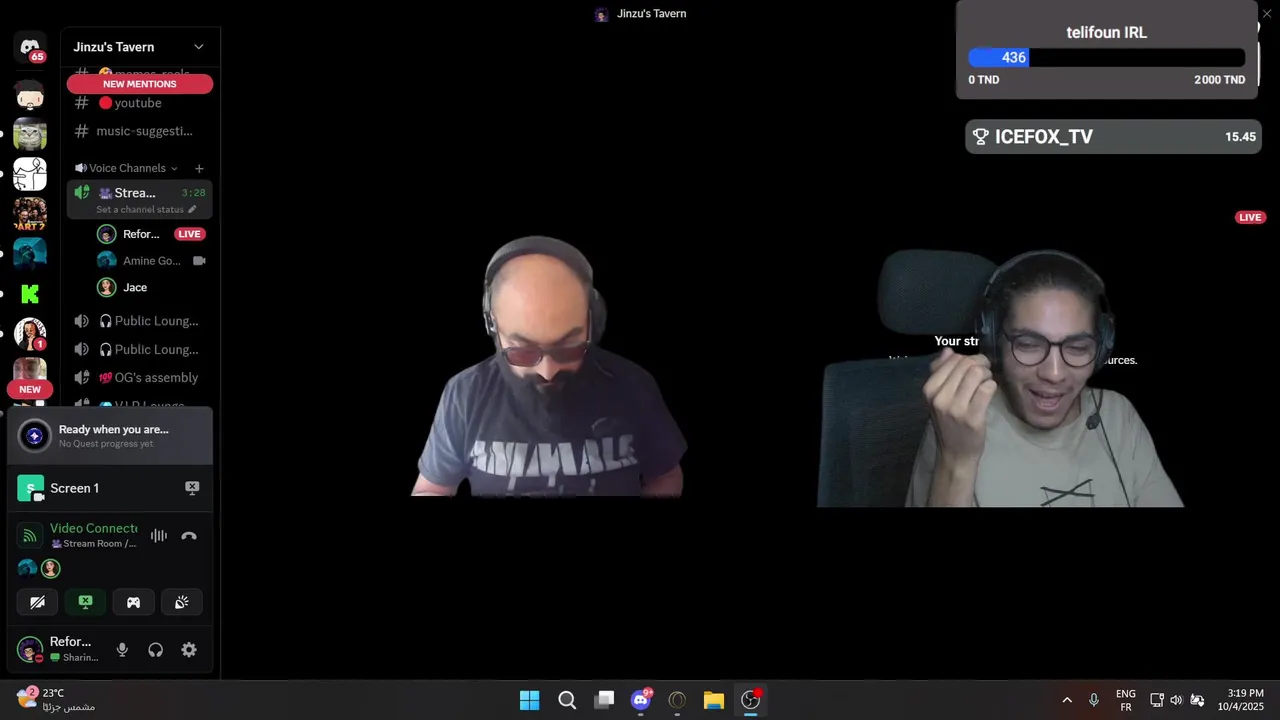This screenshot has width=1280, height=720.
Task: Click the ICEFOX_TV top donor banner
Action: coord(1113,137)
